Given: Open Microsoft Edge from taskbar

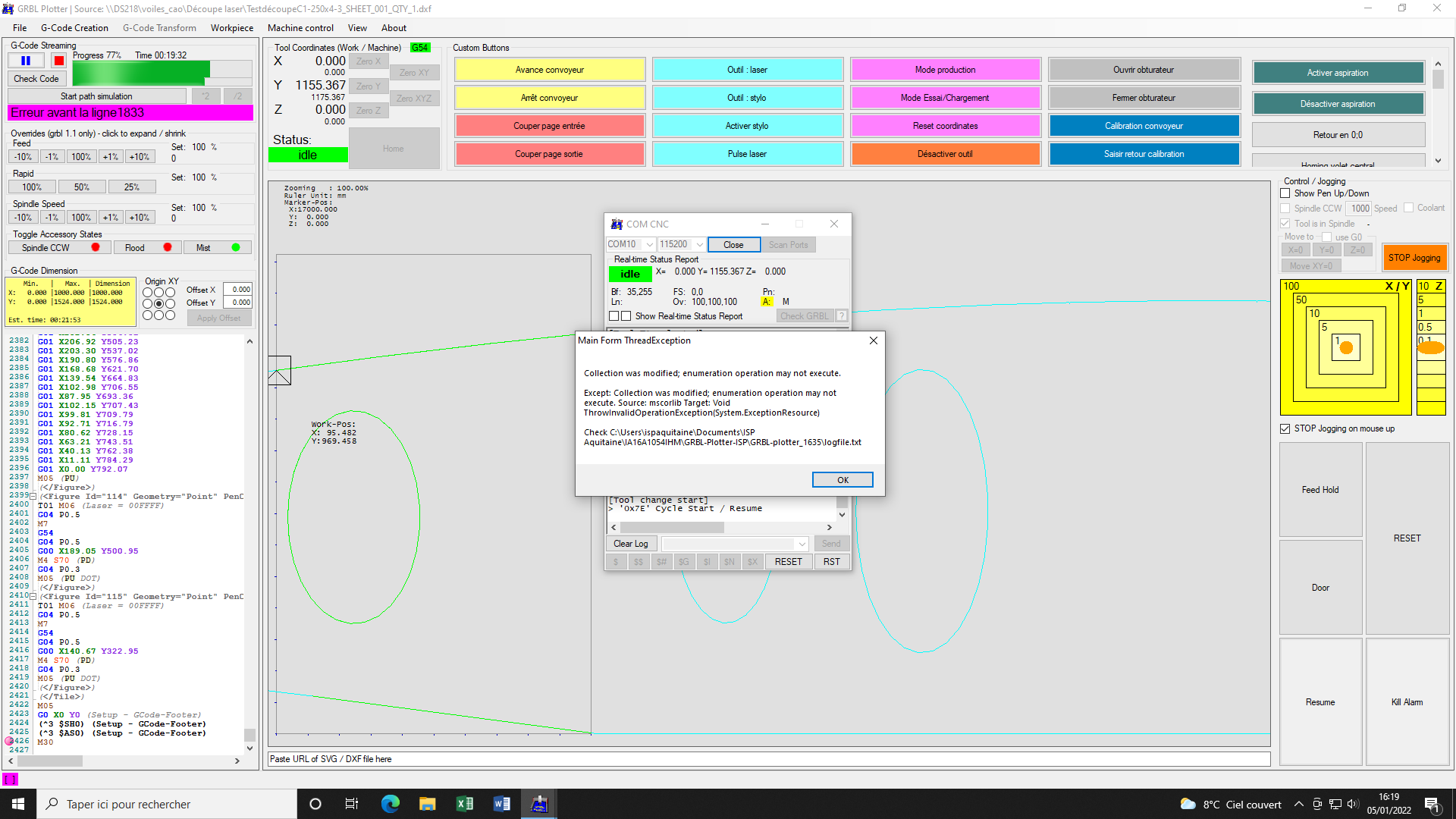Looking at the screenshot, I should tap(391, 804).
